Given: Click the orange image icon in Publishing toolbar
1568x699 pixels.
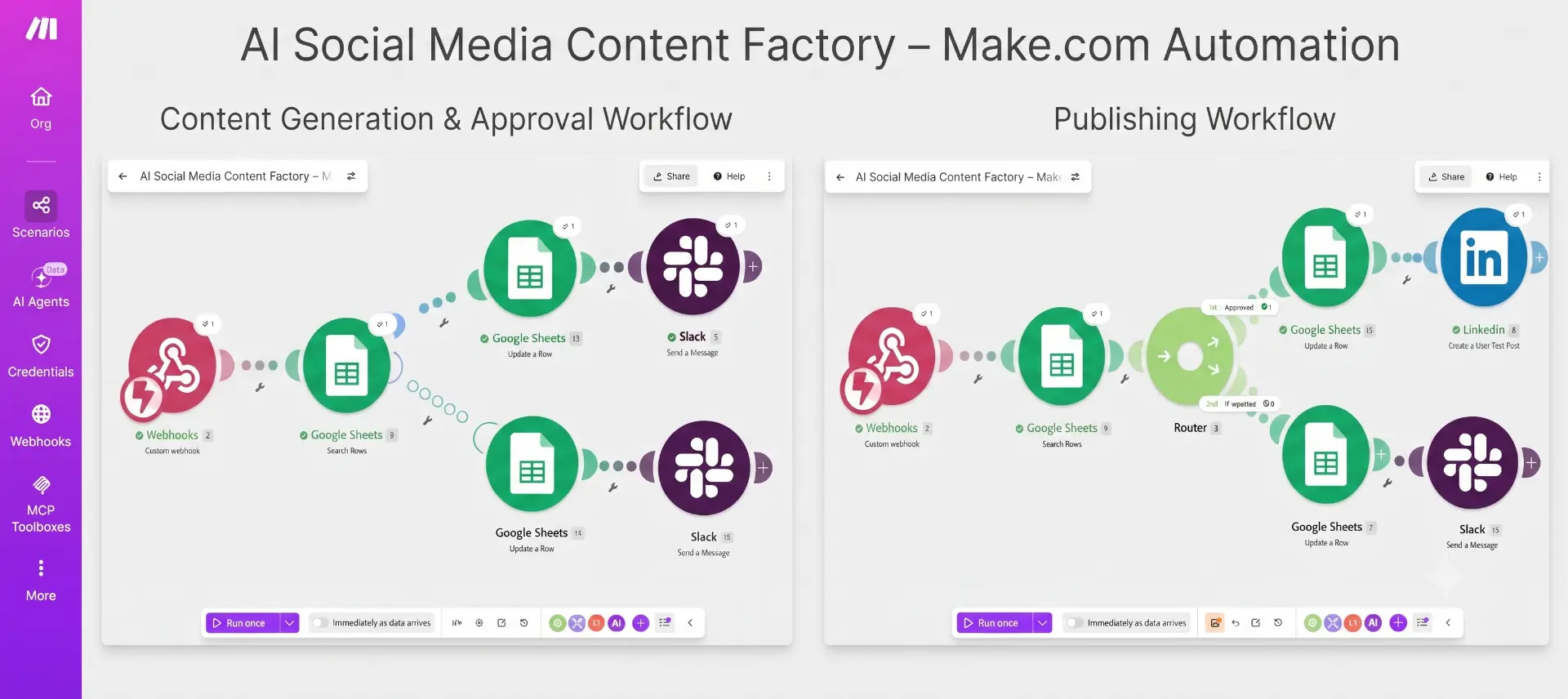Looking at the screenshot, I should [x=1215, y=623].
